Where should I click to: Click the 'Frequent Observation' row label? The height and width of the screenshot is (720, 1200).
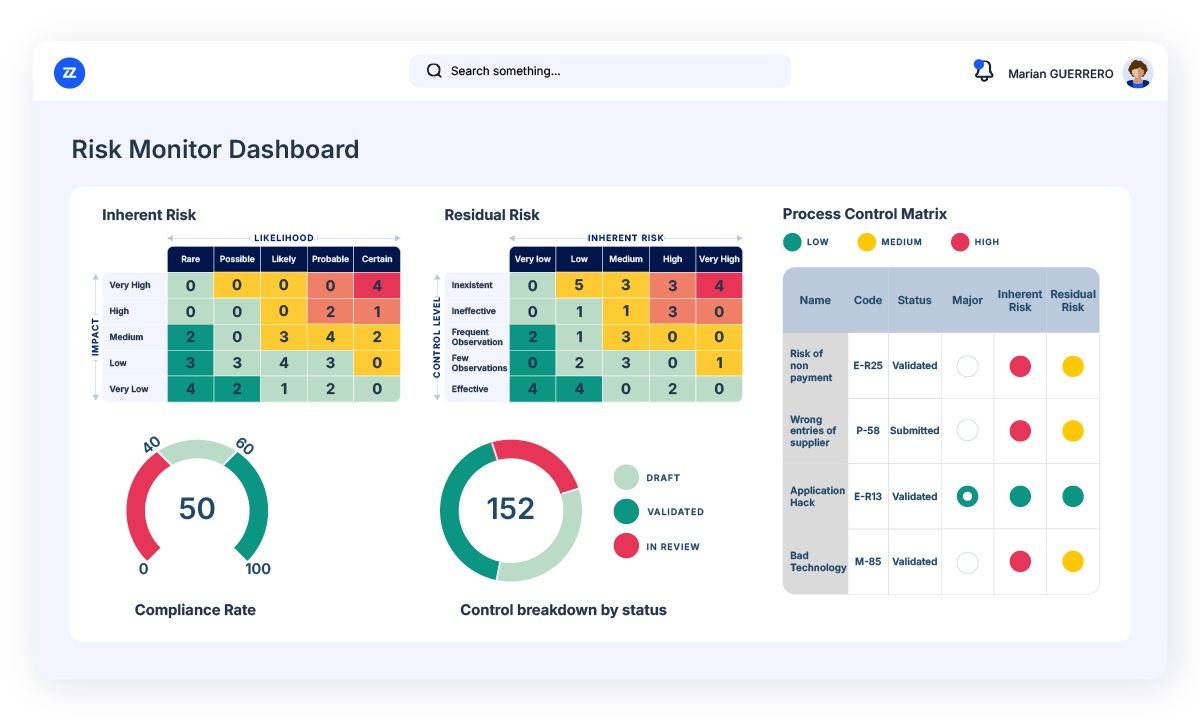click(477, 337)
